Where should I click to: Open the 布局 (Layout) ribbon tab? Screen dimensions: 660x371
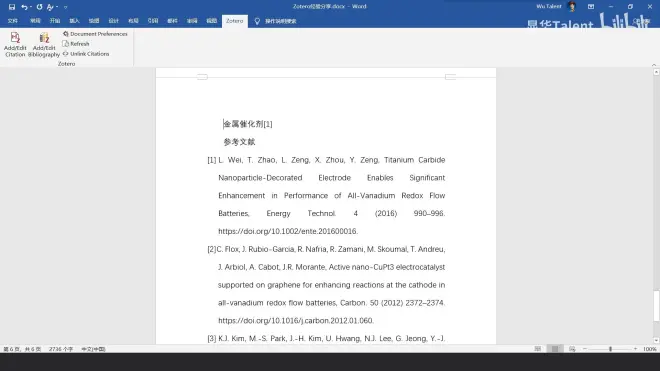click(x=133, y=21)
